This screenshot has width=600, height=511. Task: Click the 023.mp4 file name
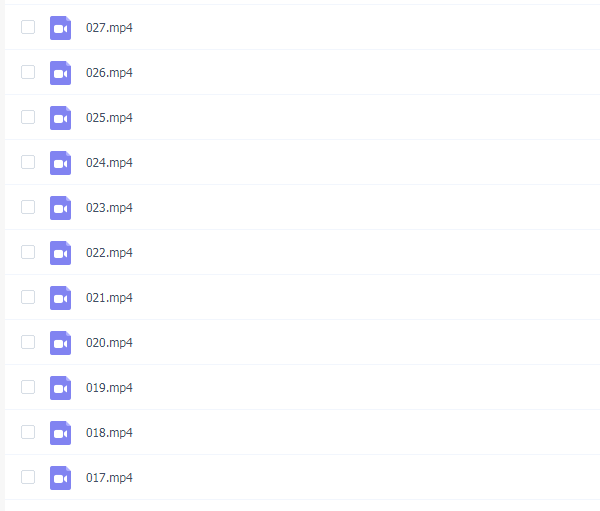click(109, 207)
